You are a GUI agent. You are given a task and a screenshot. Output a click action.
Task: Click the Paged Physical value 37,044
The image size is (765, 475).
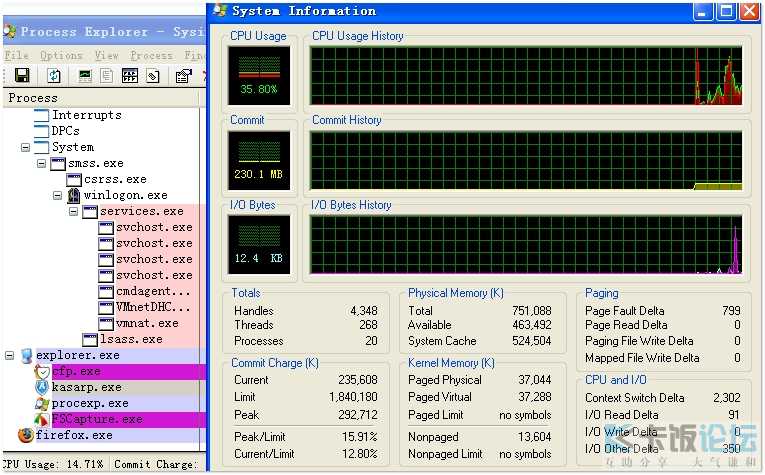[x=535, y=380]
